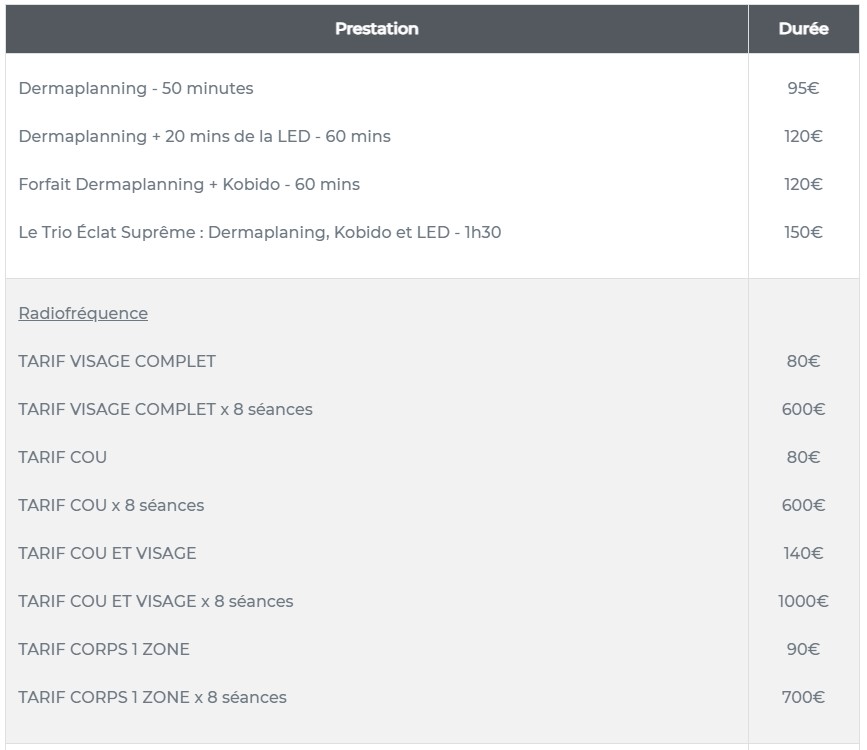Select TARIF CORPS 1 ZONE x 8 séances
867x750 pixels.
152,697
